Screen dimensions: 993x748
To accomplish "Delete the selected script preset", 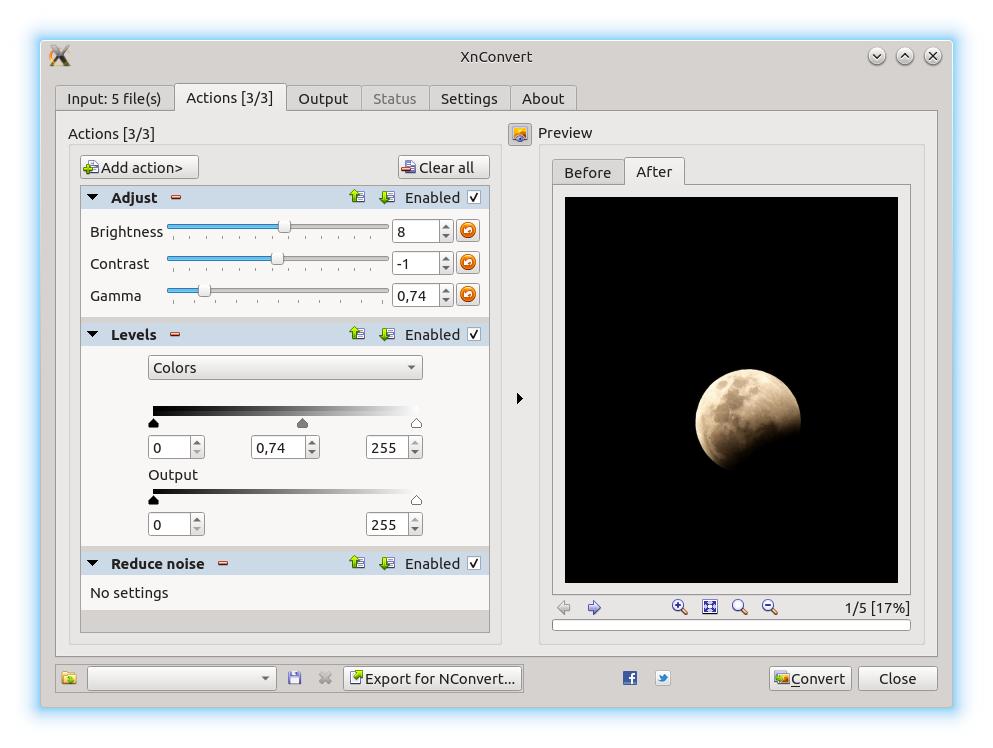I will click(x=325, y=678).
